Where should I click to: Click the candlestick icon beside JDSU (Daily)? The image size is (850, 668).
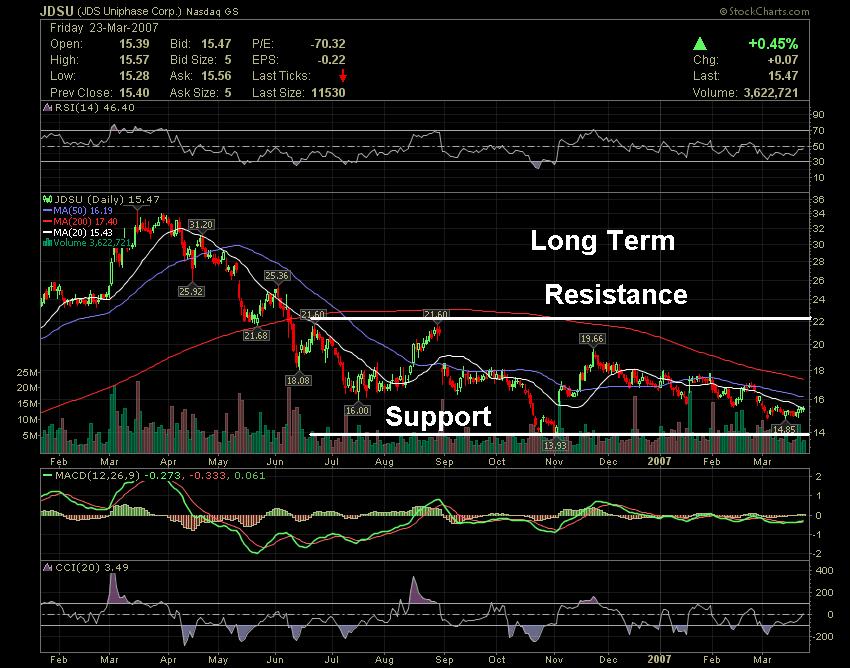click(48, 200)
